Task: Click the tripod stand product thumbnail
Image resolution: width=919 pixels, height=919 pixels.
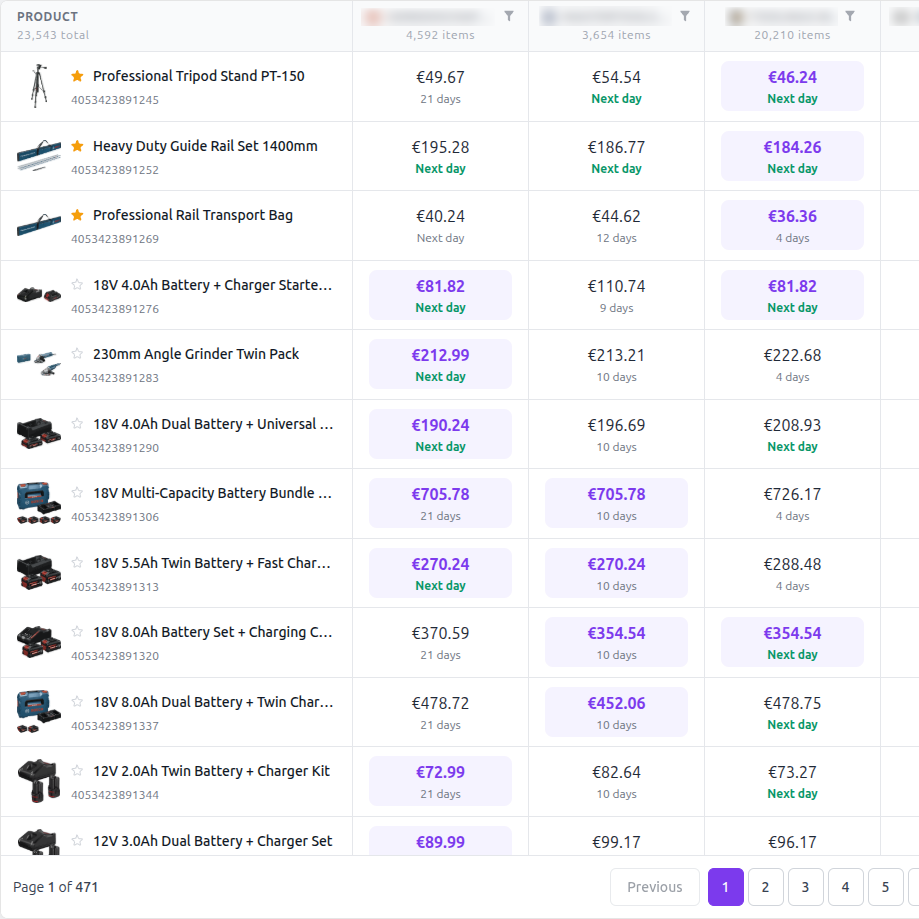Action: click(39, 86)
